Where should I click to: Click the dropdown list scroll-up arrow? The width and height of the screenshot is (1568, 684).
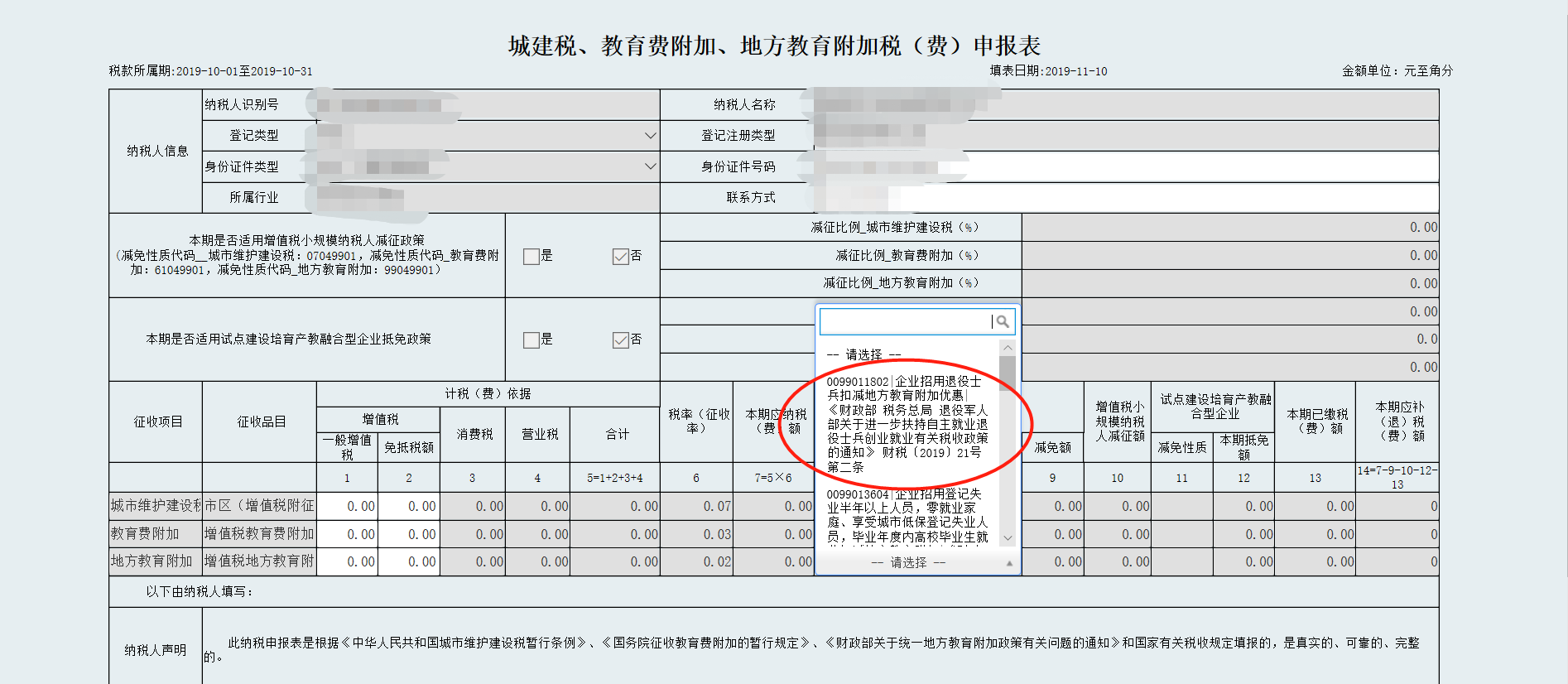tap(1008, 348)
